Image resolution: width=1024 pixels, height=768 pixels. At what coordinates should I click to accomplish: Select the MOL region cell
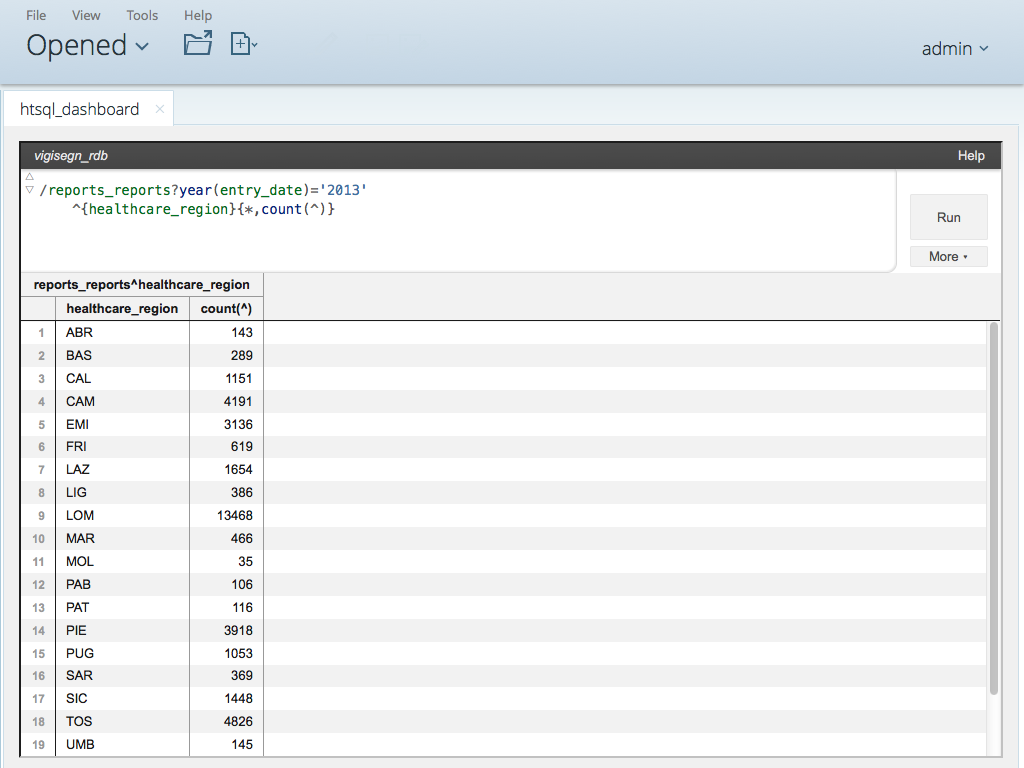pos(122,561)
